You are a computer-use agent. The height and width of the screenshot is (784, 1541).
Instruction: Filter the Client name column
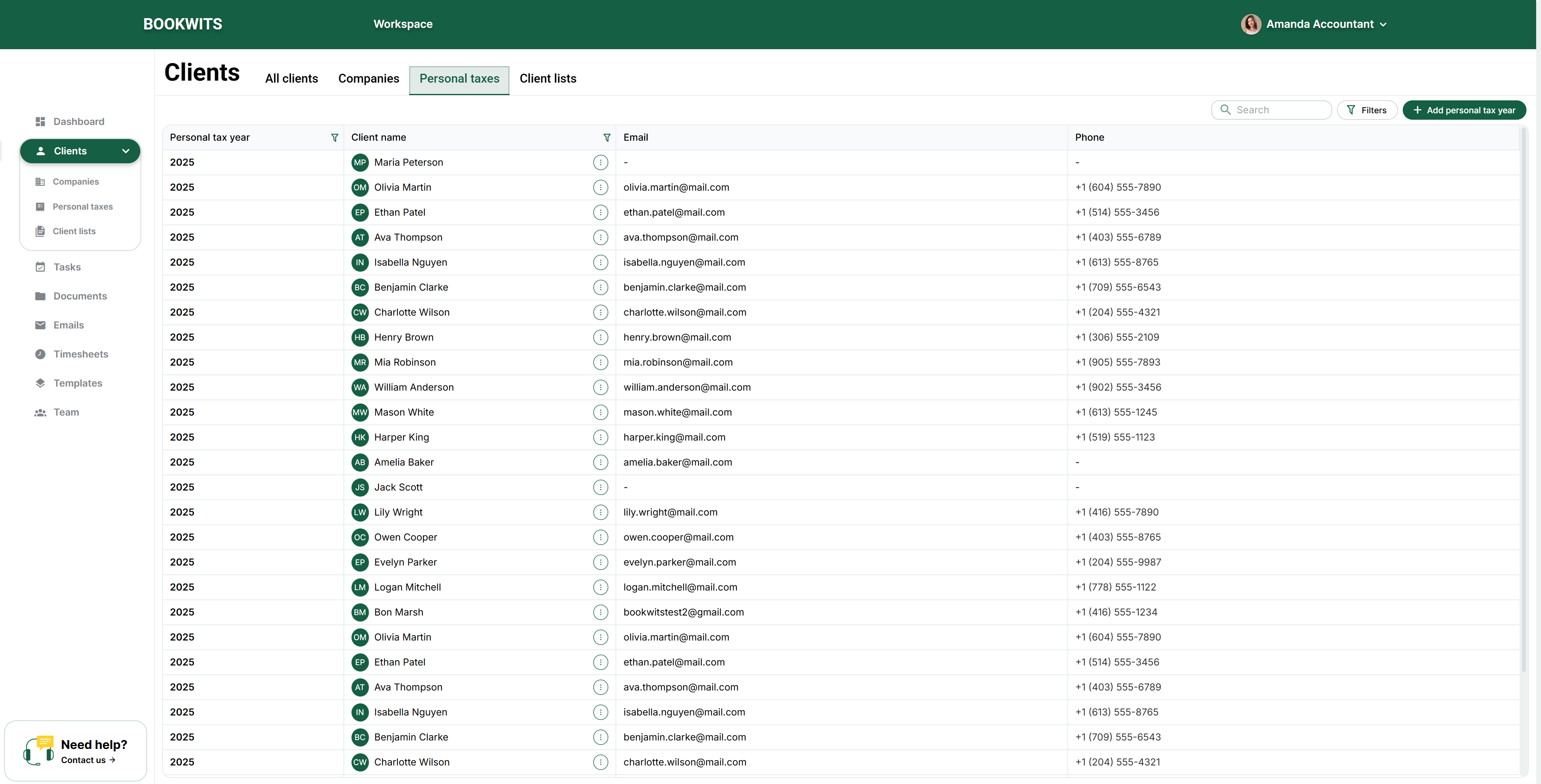[607, 137]
